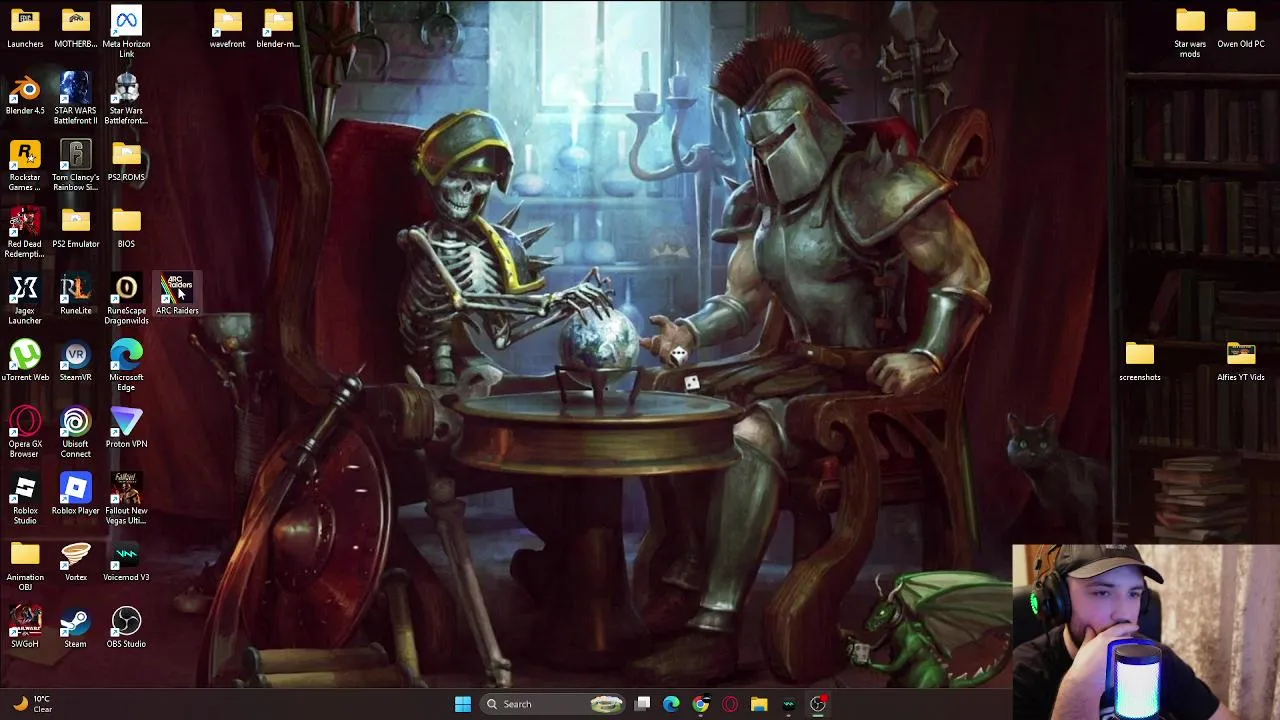Click the taskbar Search box
Image resolution: width=1280 pixels, height=720 pixels.
pos(553,704)
